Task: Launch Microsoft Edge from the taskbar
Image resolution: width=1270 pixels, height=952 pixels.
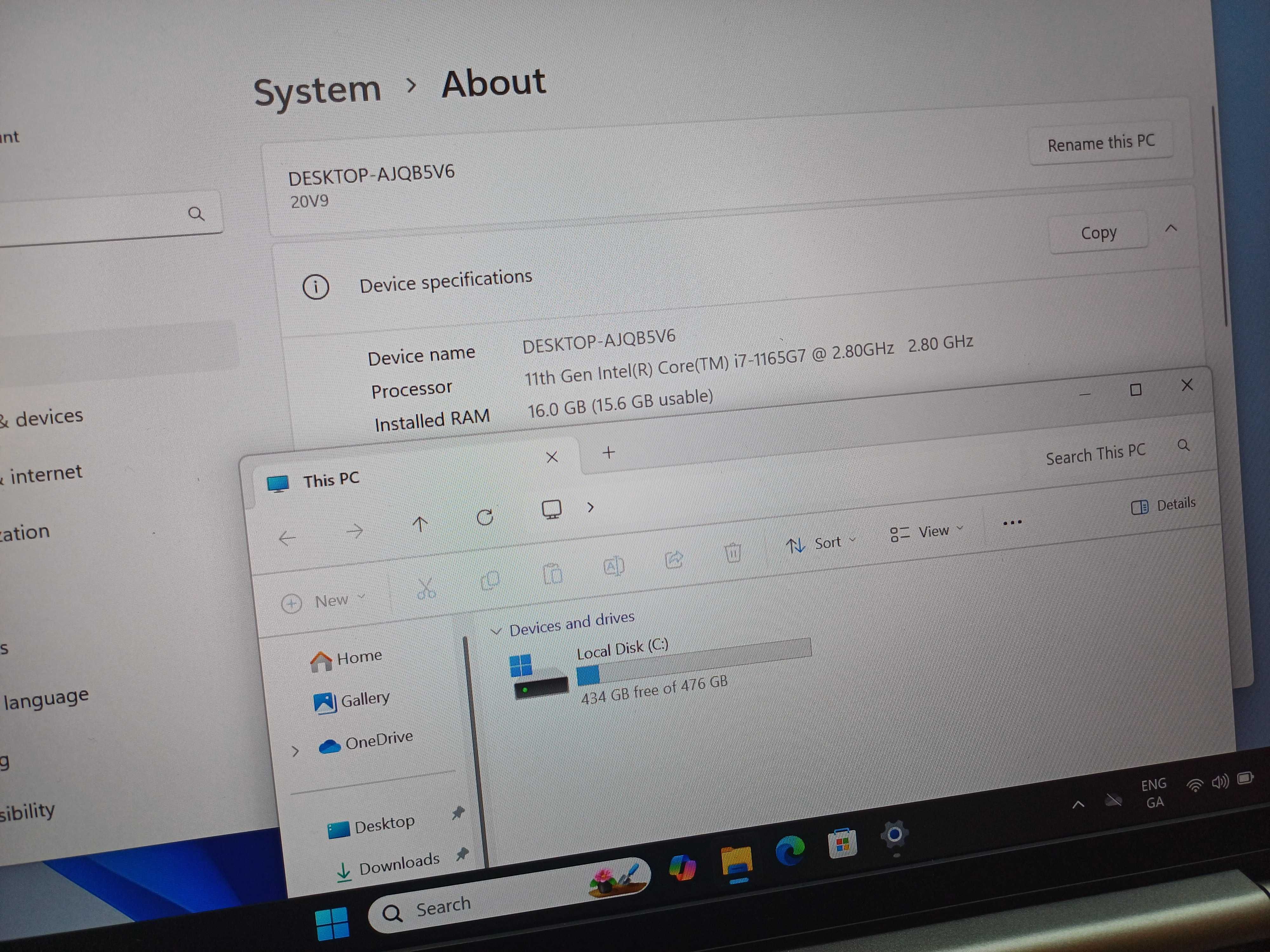Action: (790, 851)
